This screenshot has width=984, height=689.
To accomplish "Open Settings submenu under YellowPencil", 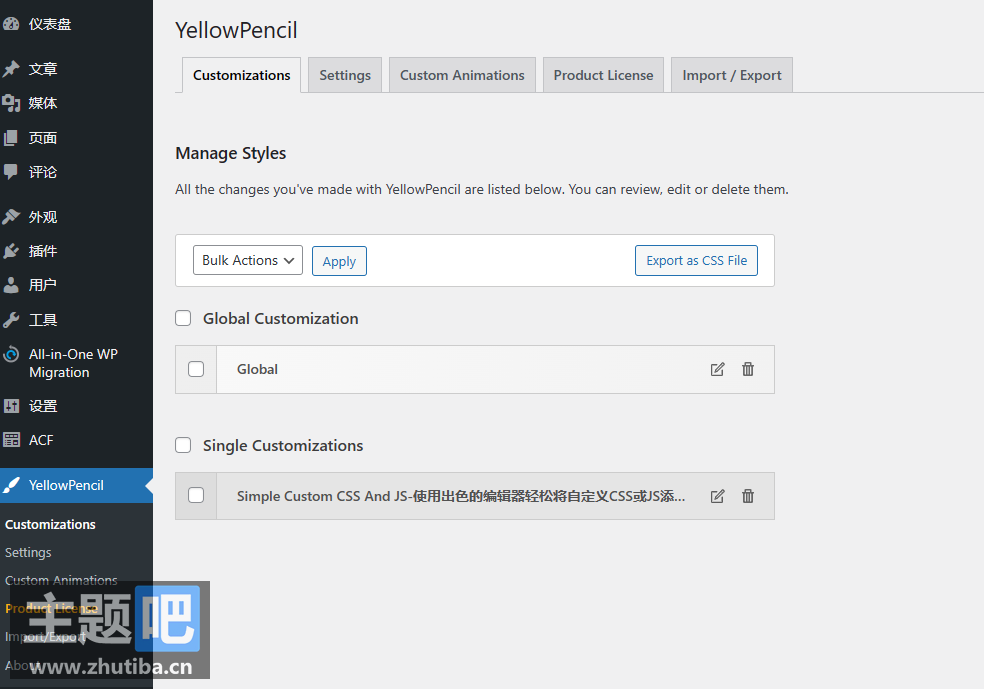I will 28,553.
